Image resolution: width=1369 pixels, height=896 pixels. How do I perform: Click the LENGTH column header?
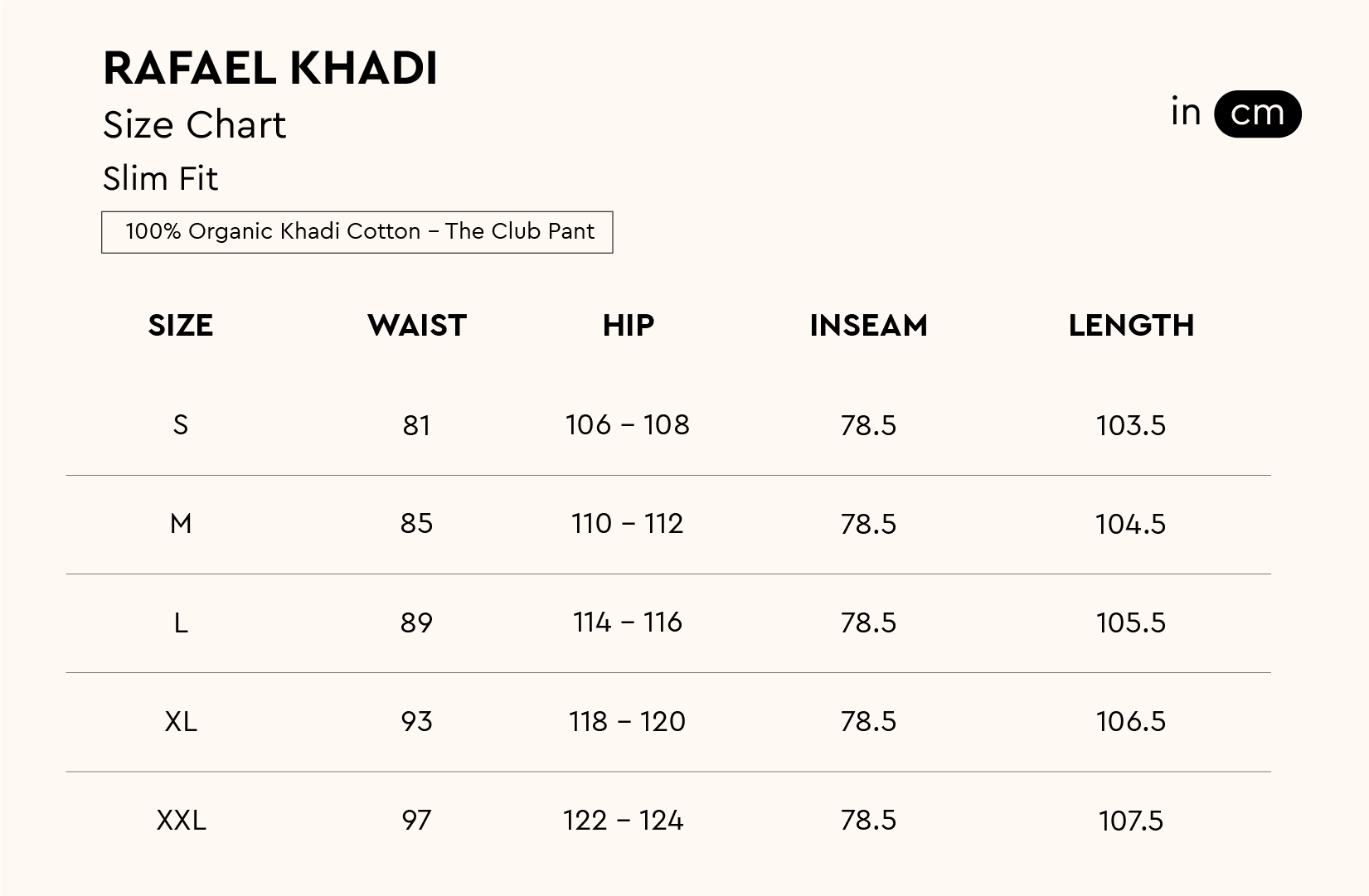(x=1131, y=326)
